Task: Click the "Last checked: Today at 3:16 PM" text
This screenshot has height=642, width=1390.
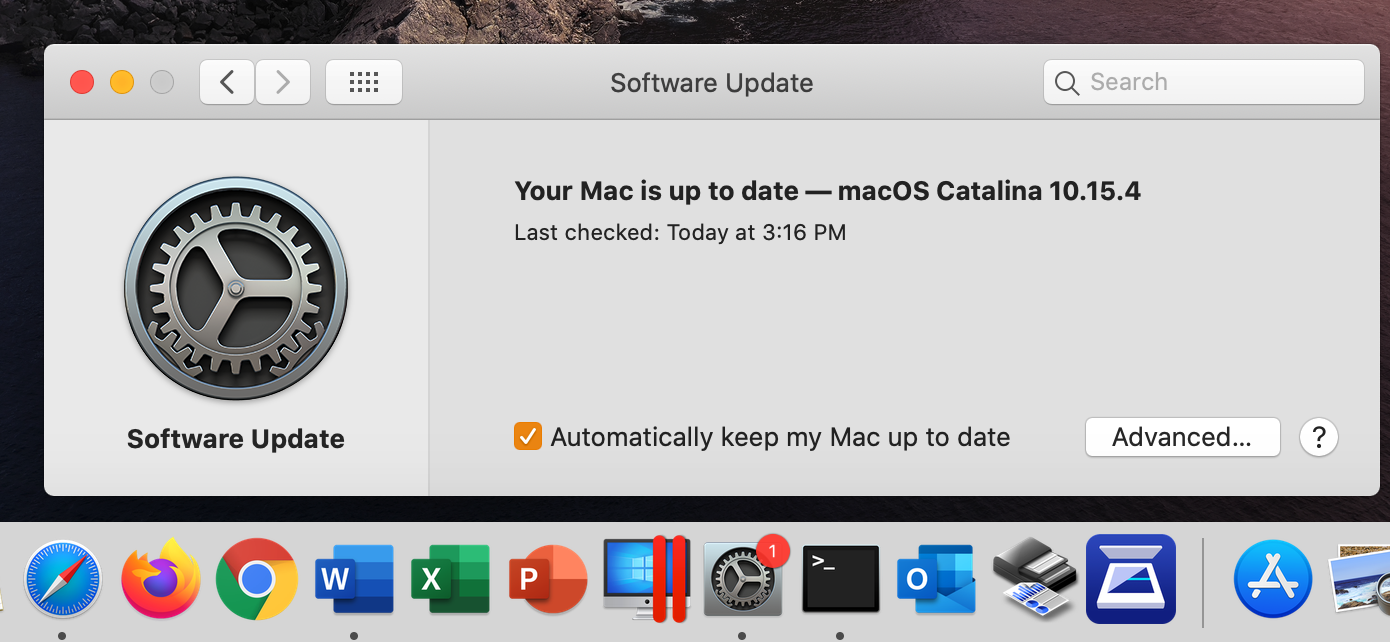Action: 680,233
